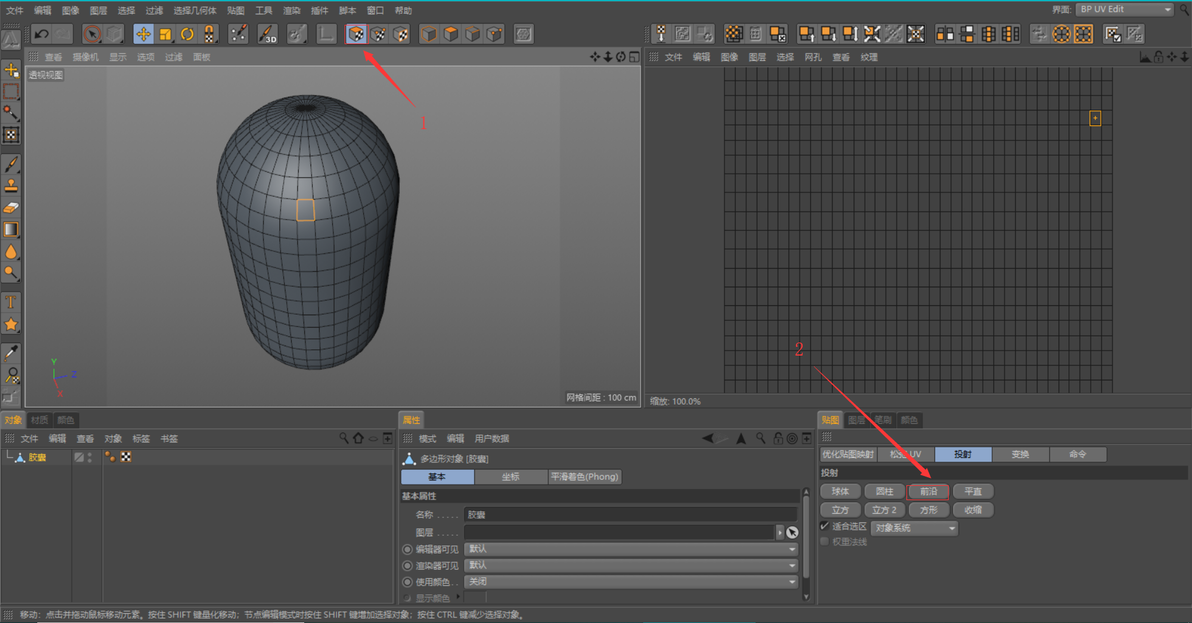This screenshot has width=1192, height=623.
Task: Open the 对象系统 dropdown
Action: pos(914,527)
